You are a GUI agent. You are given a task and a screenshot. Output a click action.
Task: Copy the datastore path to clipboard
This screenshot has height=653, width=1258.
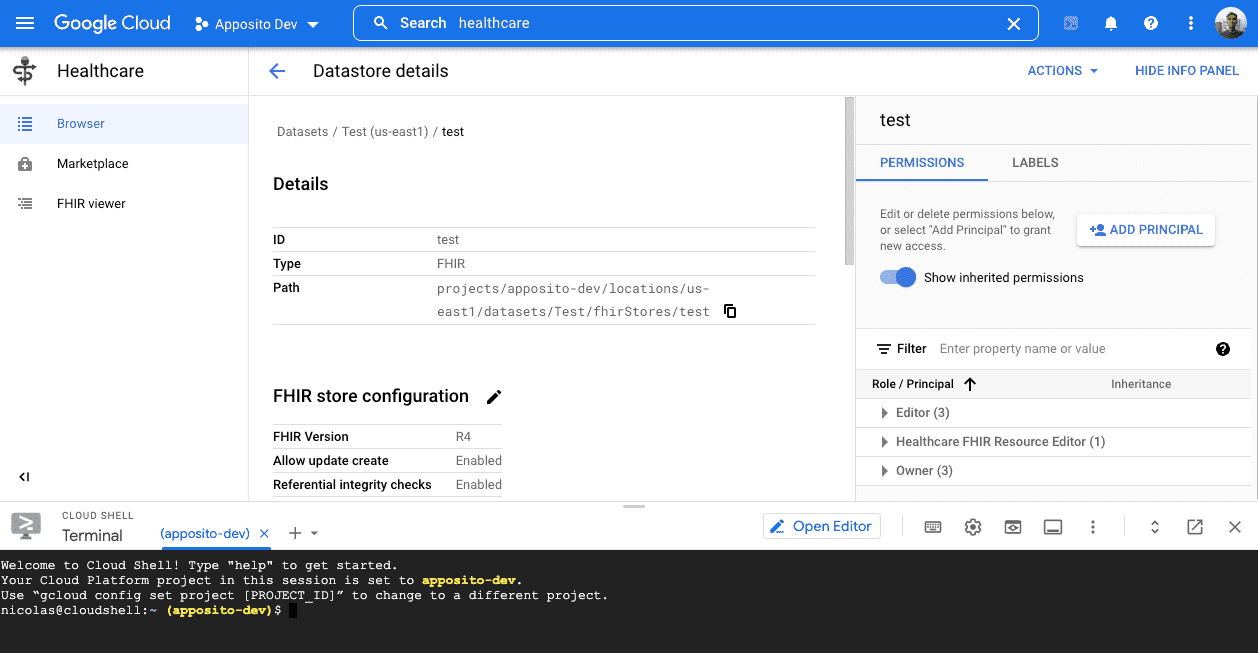tap(730, 311)
